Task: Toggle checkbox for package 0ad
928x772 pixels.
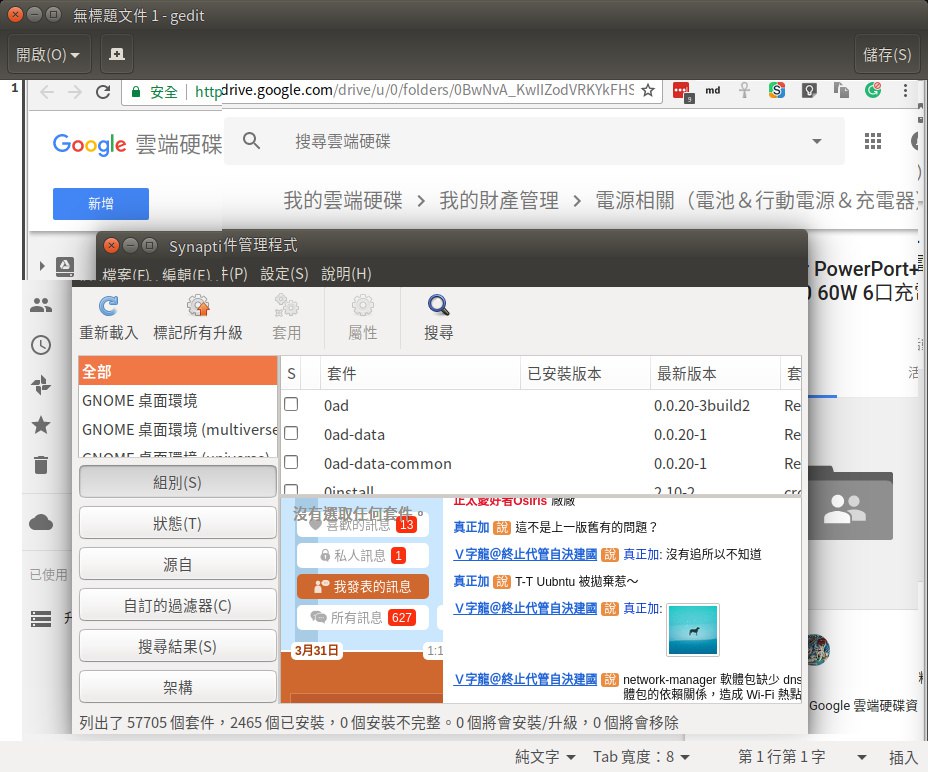Action: pyautogui.click(x=291, y=404)
